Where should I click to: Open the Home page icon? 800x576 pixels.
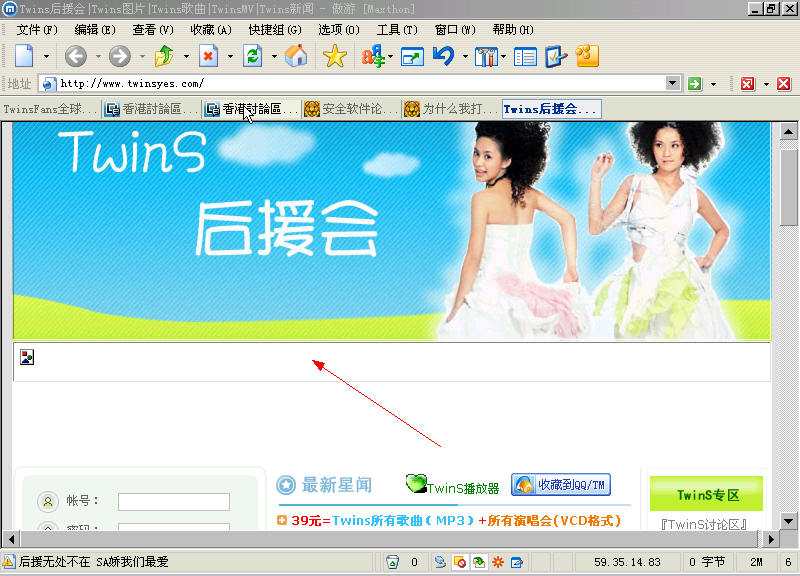296,56
